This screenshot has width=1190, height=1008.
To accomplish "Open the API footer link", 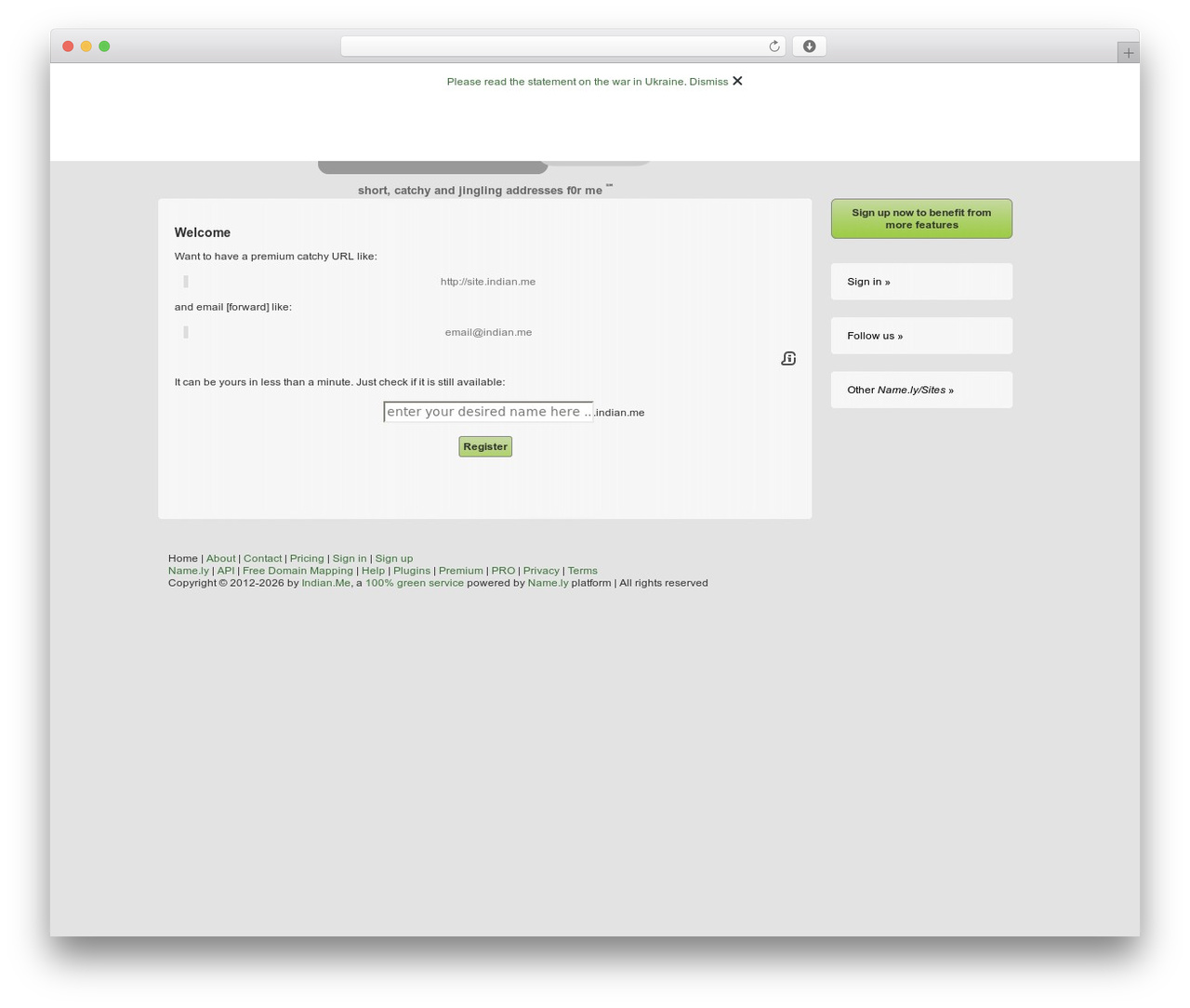I will (x=226, y=571).
